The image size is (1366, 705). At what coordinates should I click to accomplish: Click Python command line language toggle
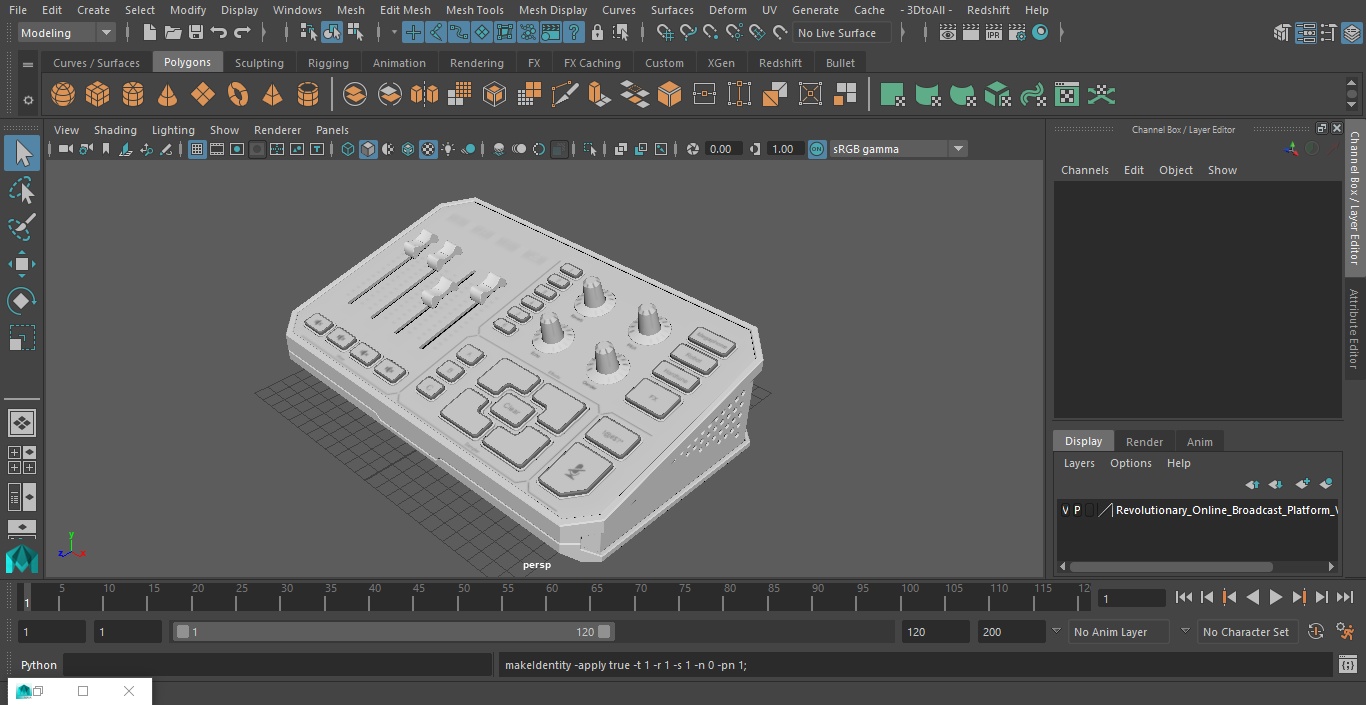tap(39, 665)
